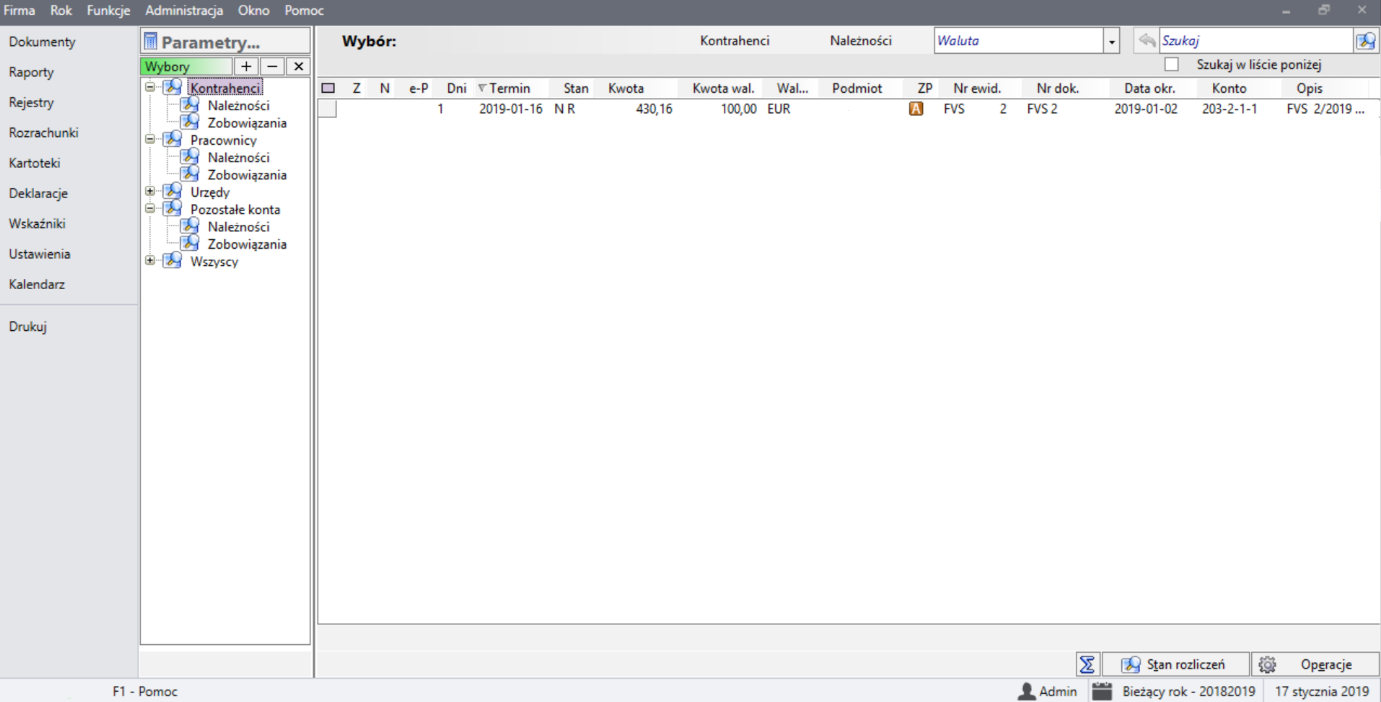The image size is (1381, 702).
Task: Click the orange A icon in ZP column
Action: [x=916, y=109]
